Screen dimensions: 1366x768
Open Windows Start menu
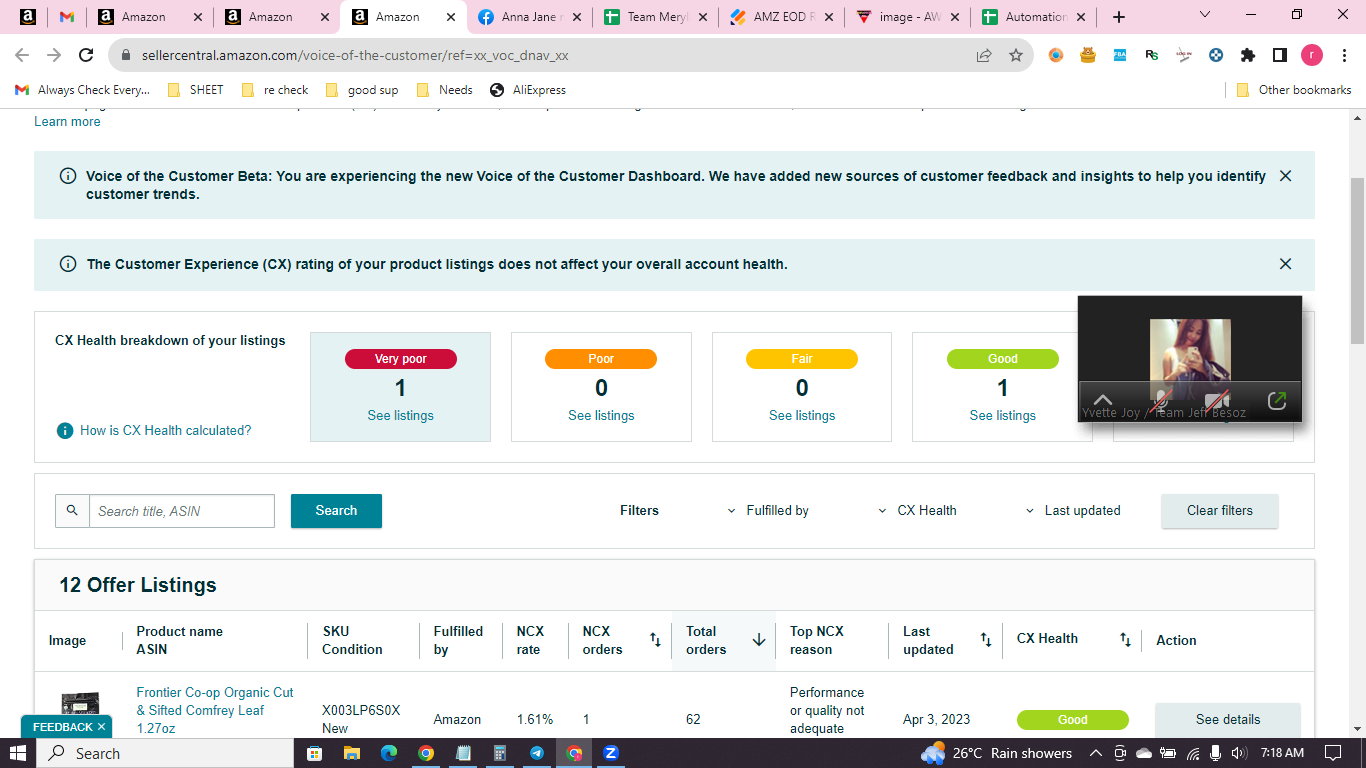(18, 753)
